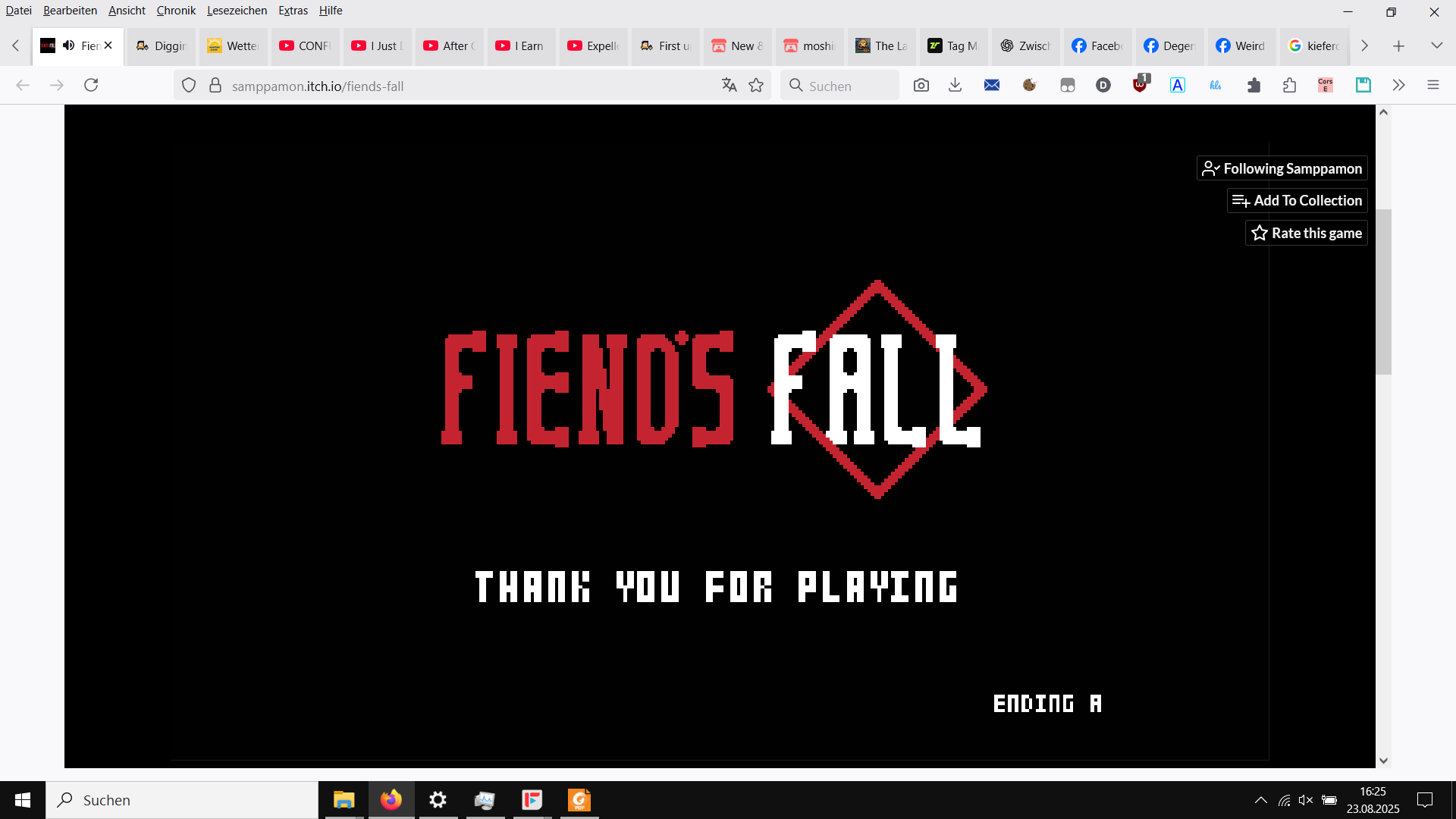Take a screenshot with the camera icon
The image size is (1456, 819).
click(x=921, y=86)
